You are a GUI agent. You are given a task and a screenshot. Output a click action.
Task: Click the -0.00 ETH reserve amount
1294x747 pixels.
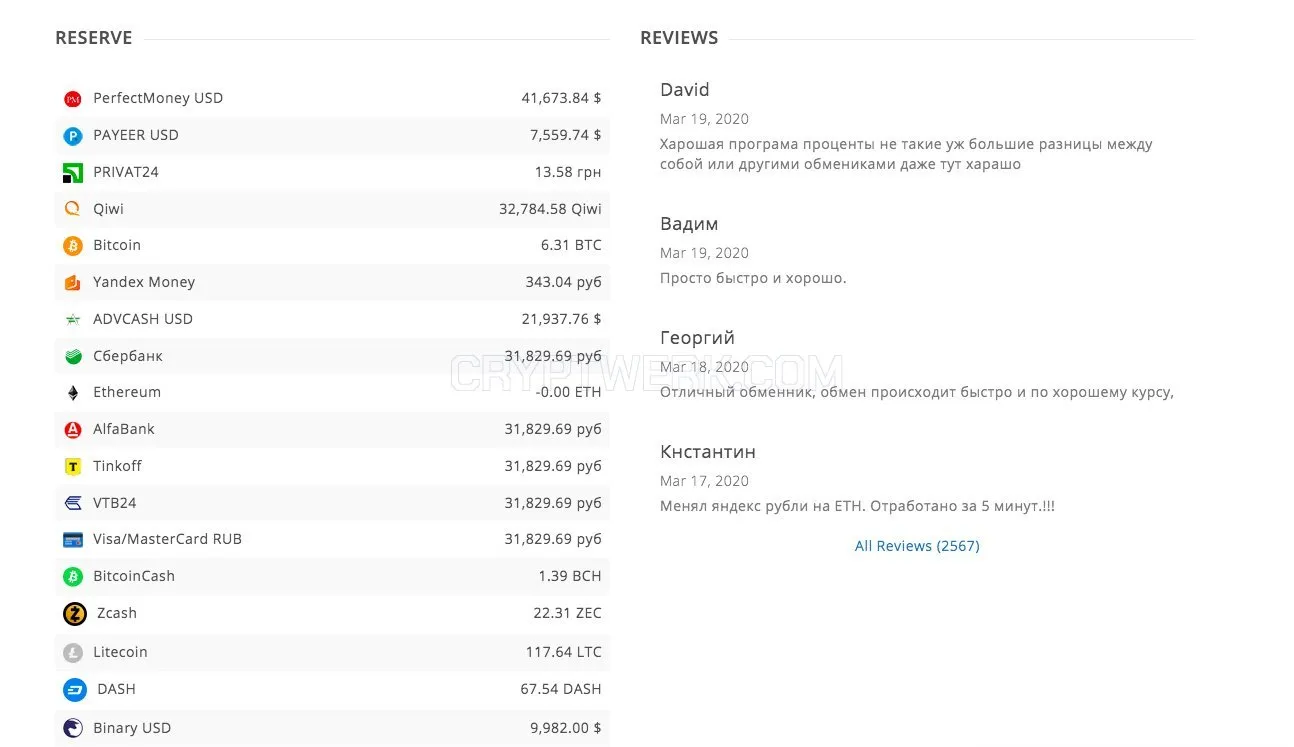pyautogui.click(x=569, y=392)
